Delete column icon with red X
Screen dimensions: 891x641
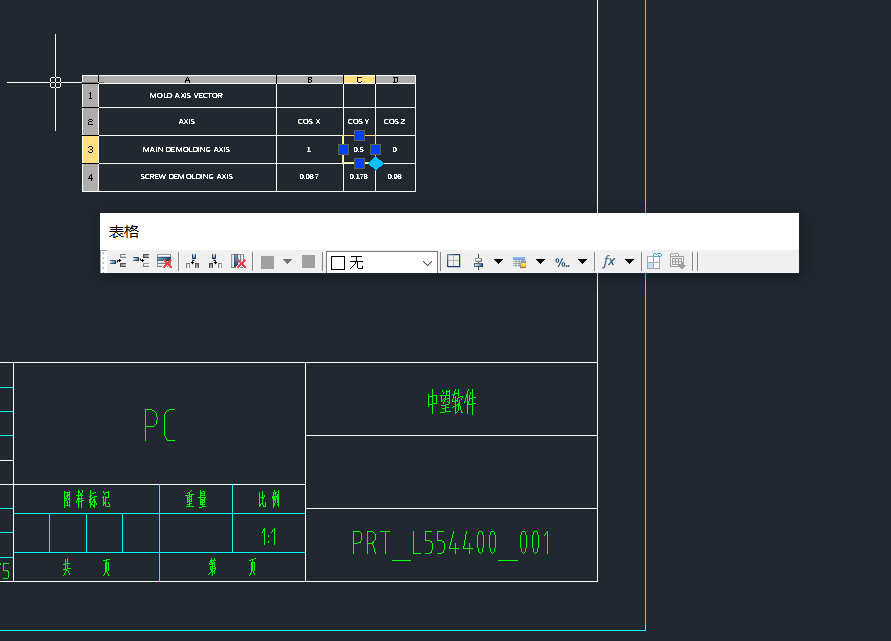click(238, 261)
